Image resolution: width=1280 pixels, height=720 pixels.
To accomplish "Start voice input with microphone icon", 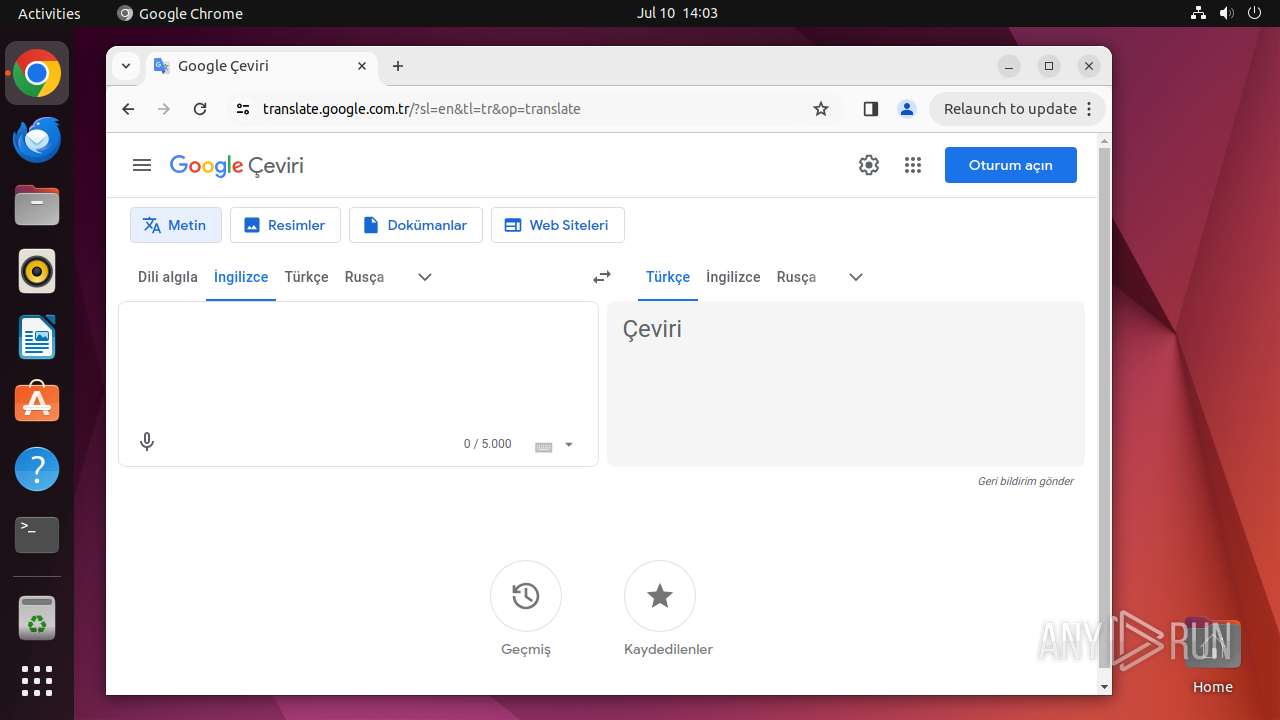I will (x=147, y=441).
